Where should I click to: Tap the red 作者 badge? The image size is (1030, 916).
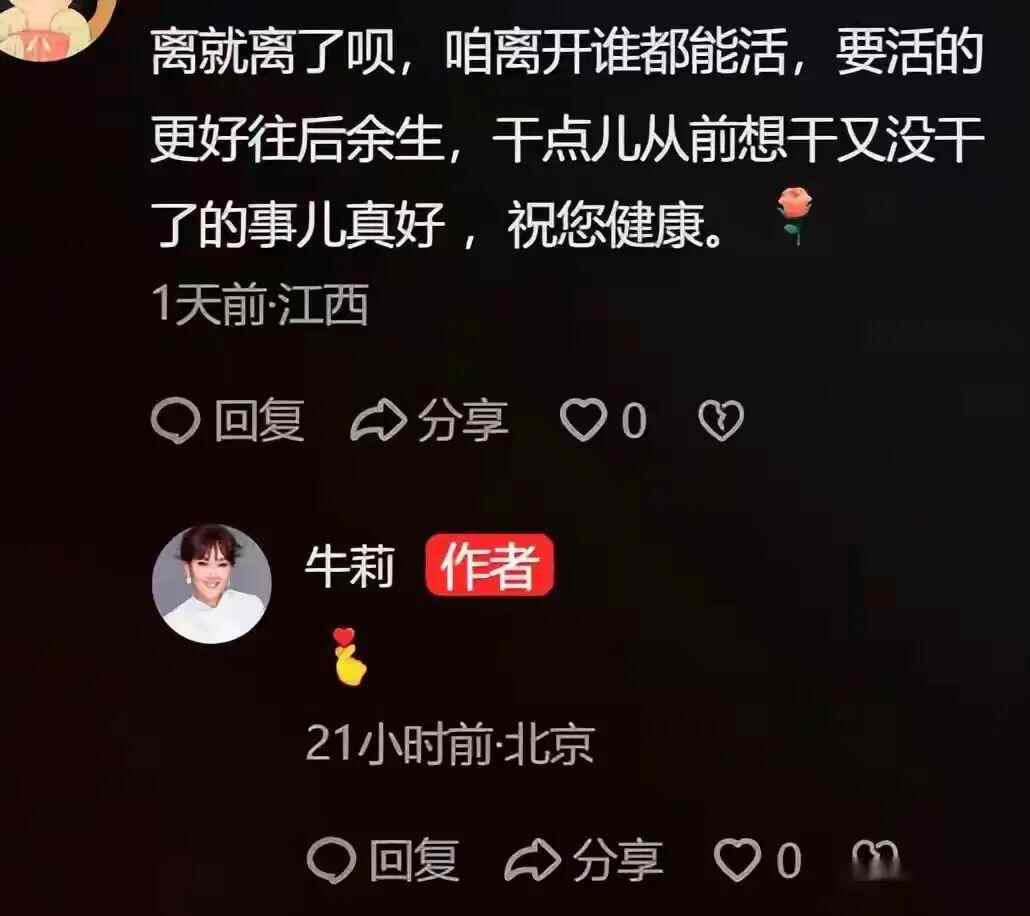click(489, 565)
